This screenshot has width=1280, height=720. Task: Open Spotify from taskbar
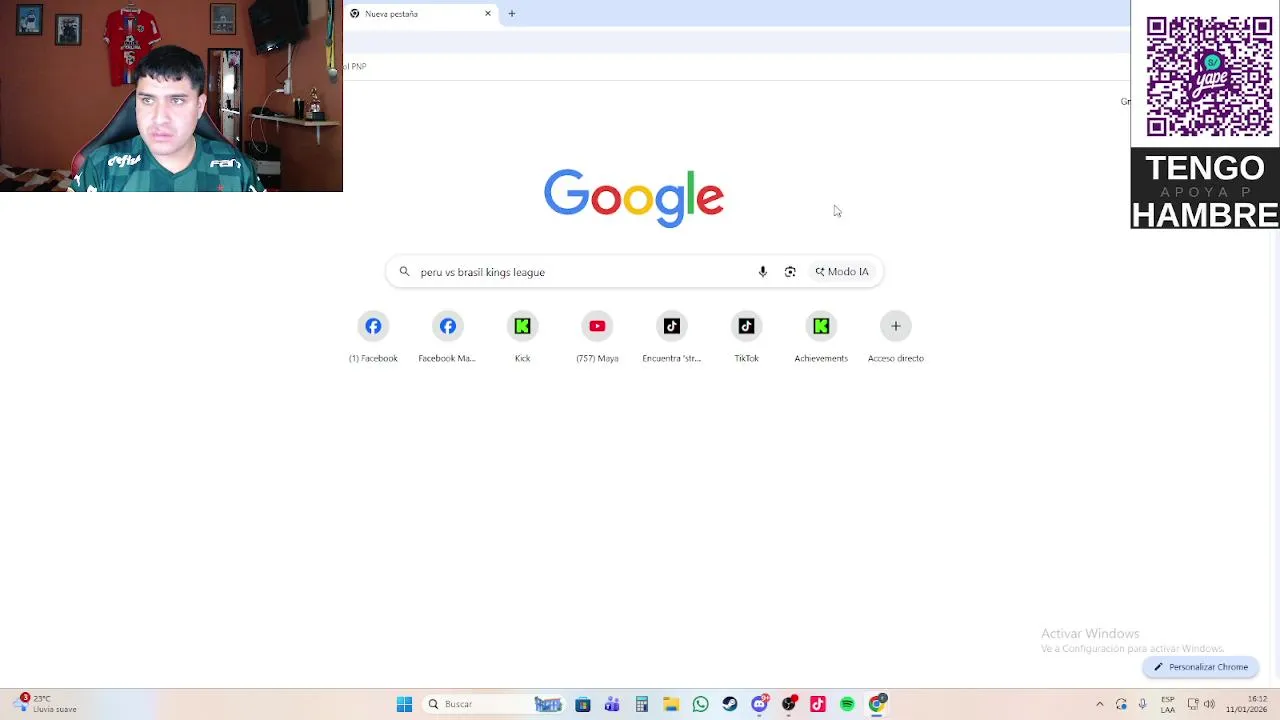(x=847, y=704)
